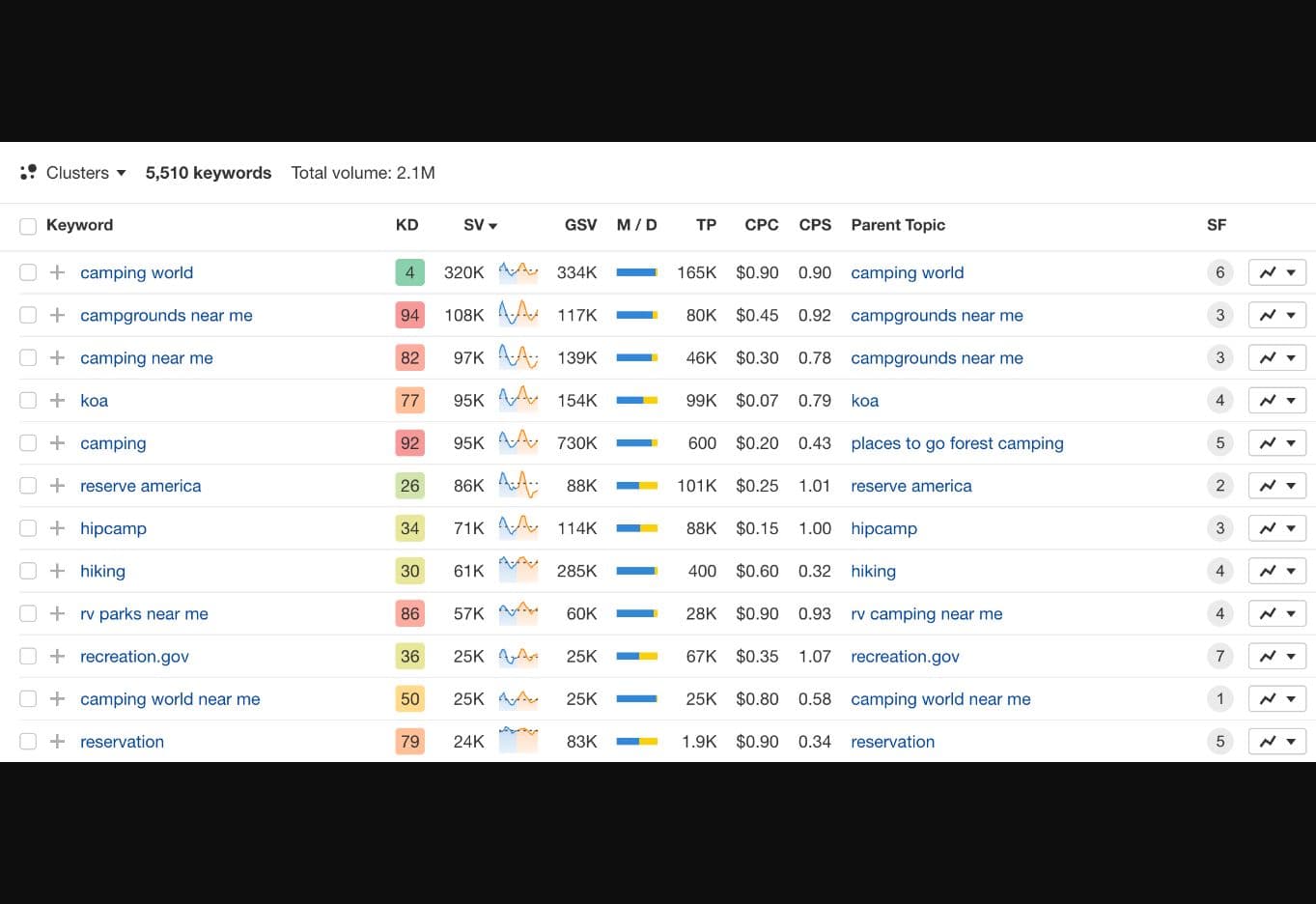Open the trend dropdown for camping world near me row
Viewport: 1316px width, 904px height.
[x=1277, y=698]
